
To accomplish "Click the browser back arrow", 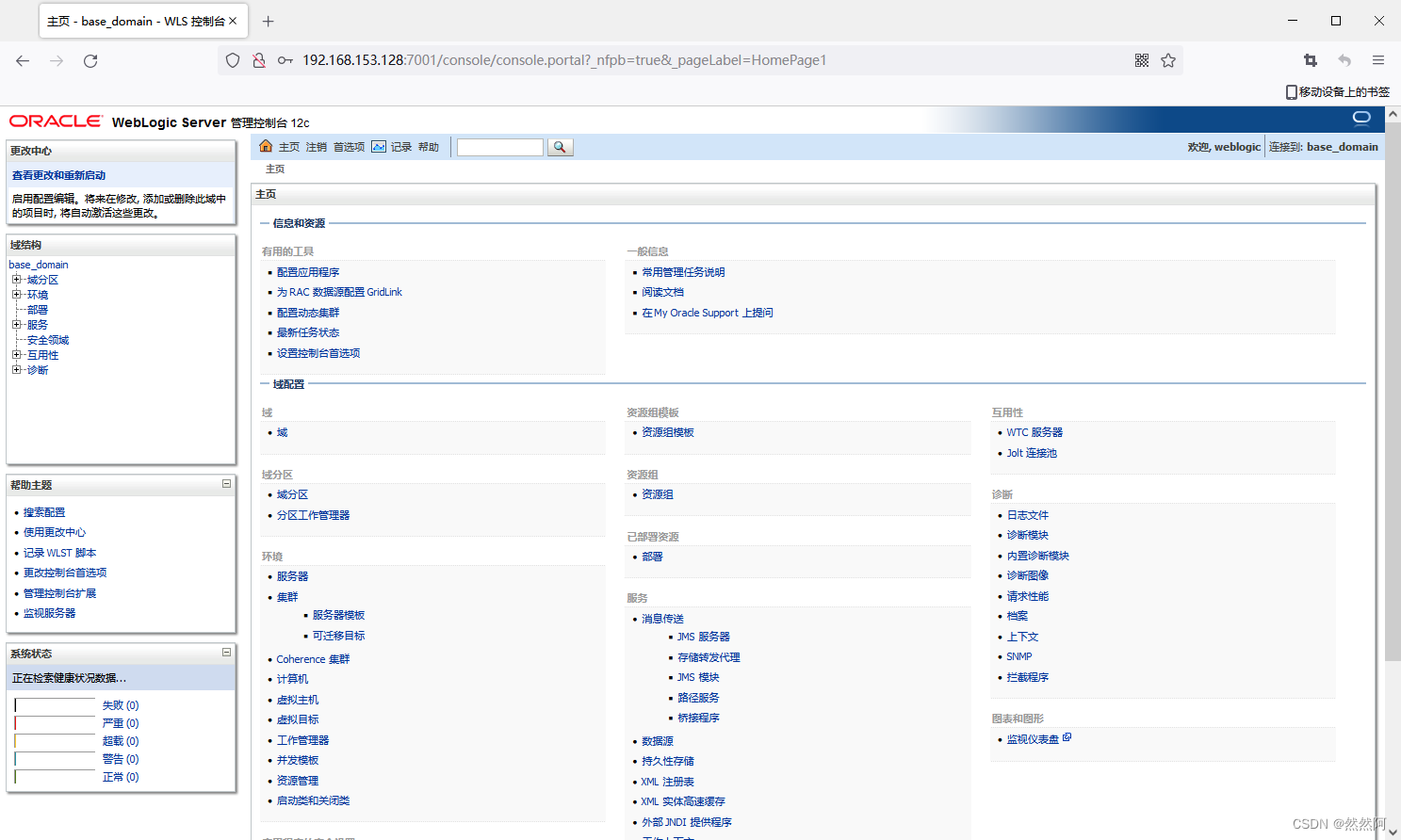I will click(x=23, y=60).
